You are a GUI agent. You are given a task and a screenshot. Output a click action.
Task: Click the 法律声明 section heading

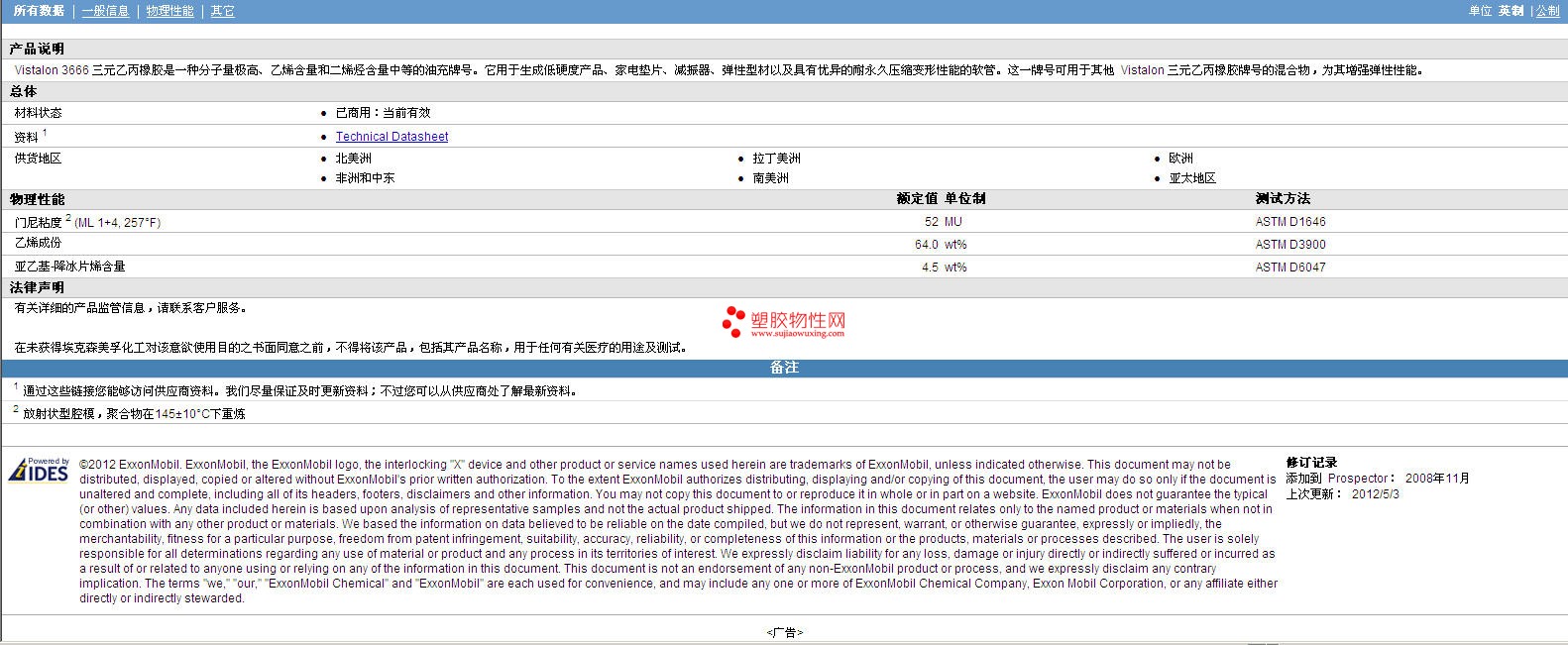pyautogui.click(x=37, y=287)
